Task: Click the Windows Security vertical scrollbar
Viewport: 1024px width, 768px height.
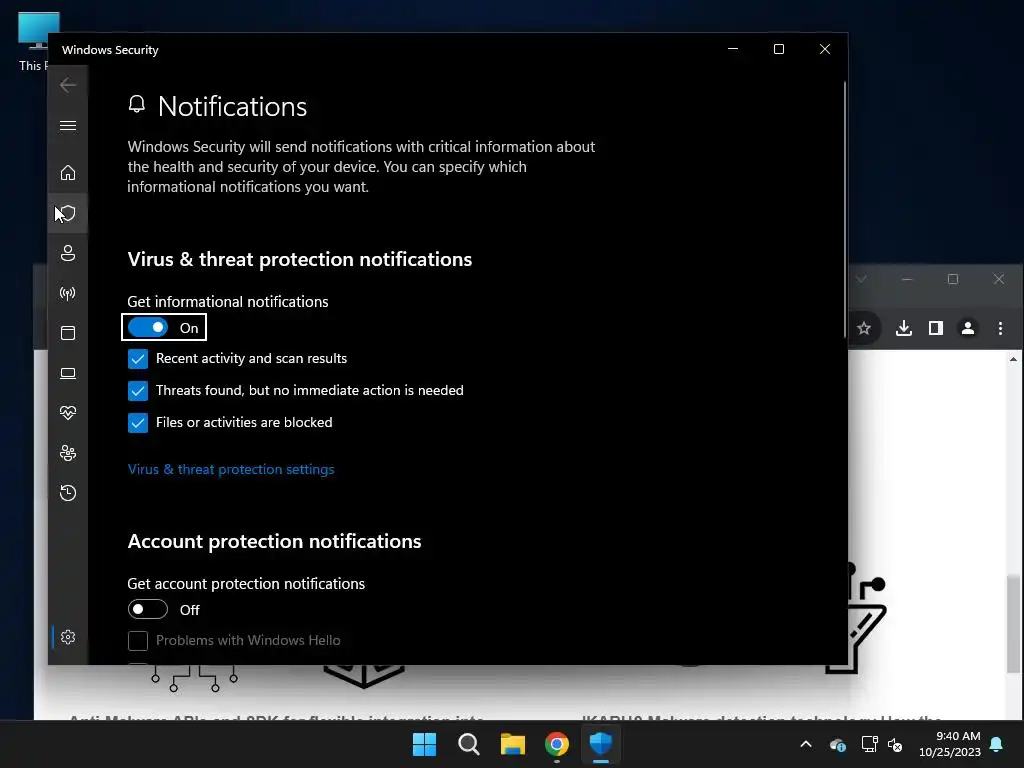Action: [845, 209]
